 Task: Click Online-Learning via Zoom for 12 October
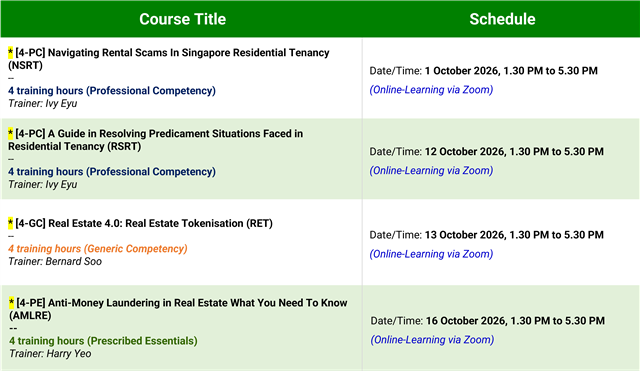[x=431, y=171]
